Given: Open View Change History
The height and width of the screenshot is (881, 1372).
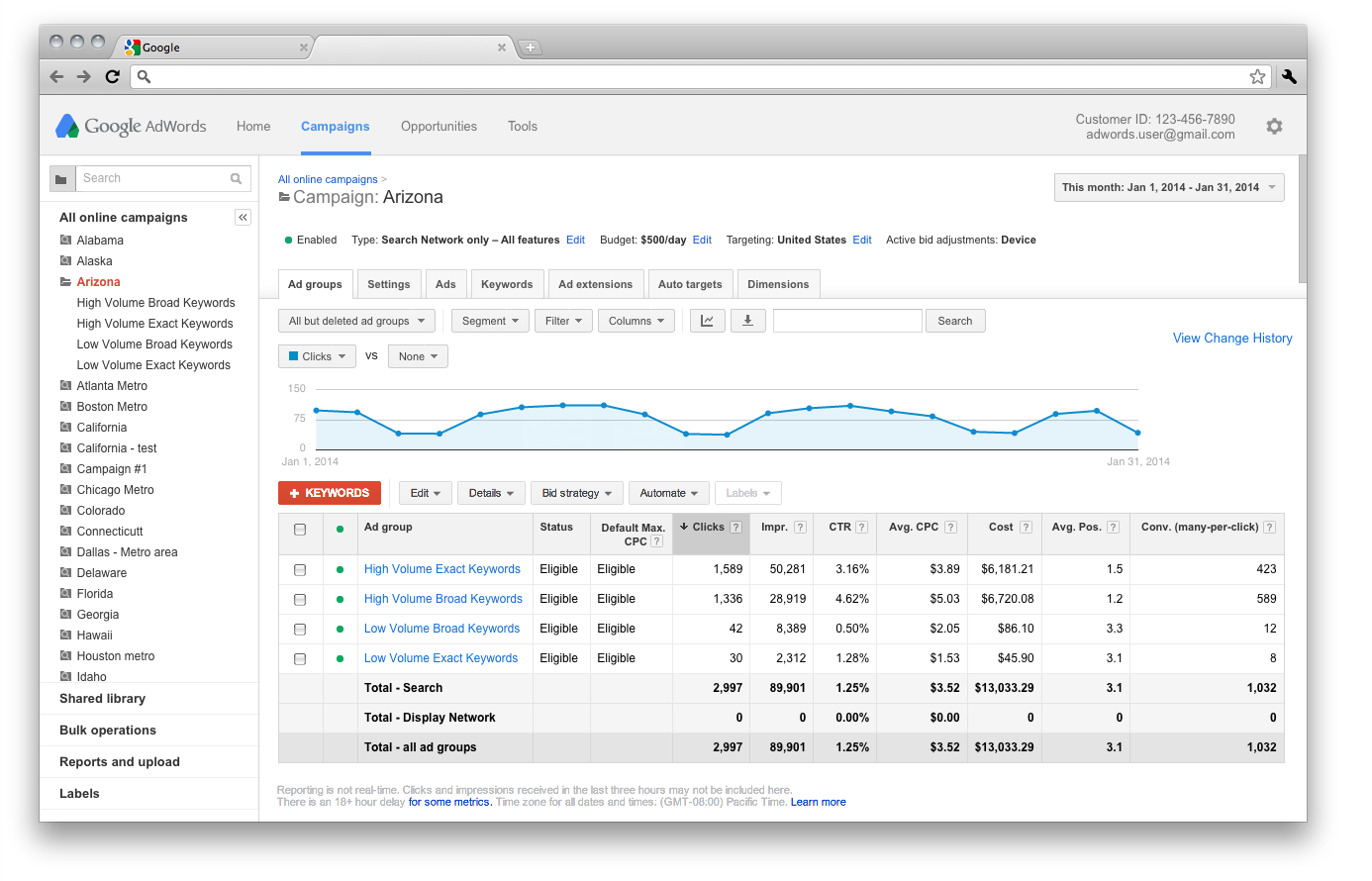Looking at the screenshot, I should [1232, 338].
